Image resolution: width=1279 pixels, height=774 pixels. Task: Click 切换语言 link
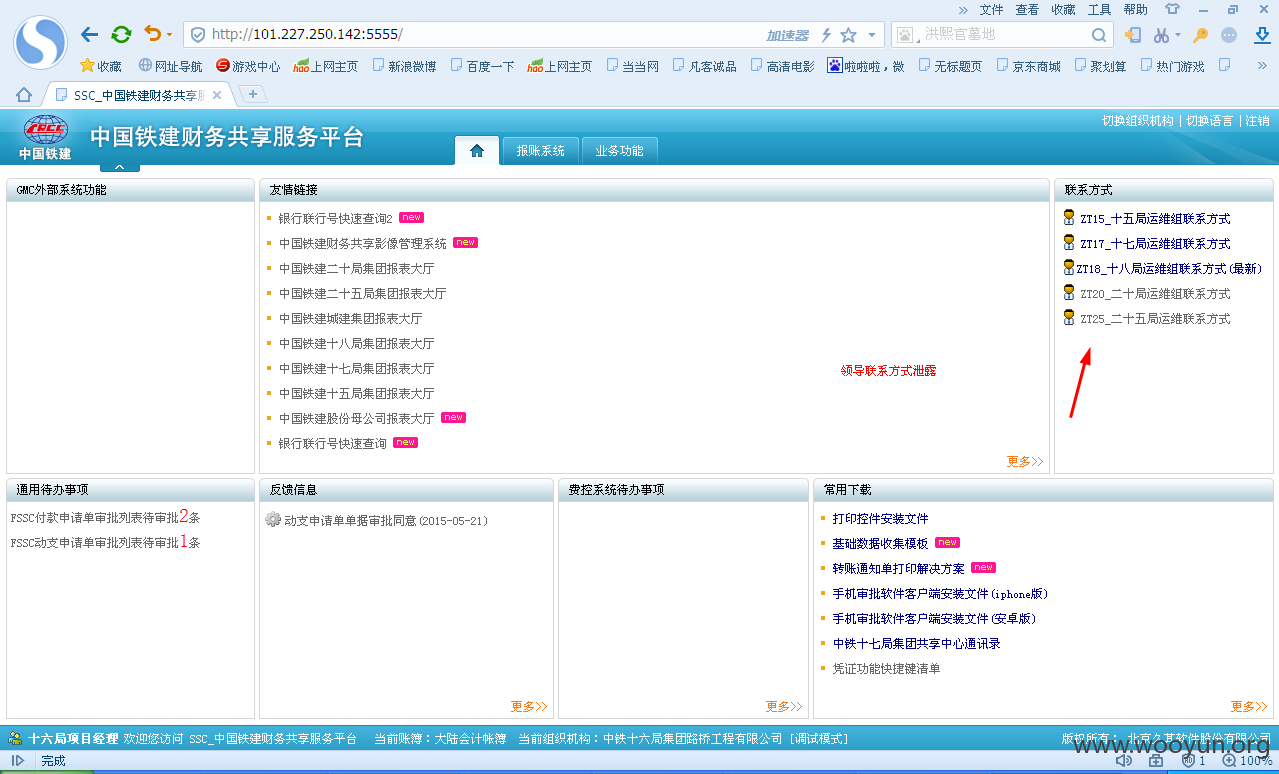click(1210, 121)
